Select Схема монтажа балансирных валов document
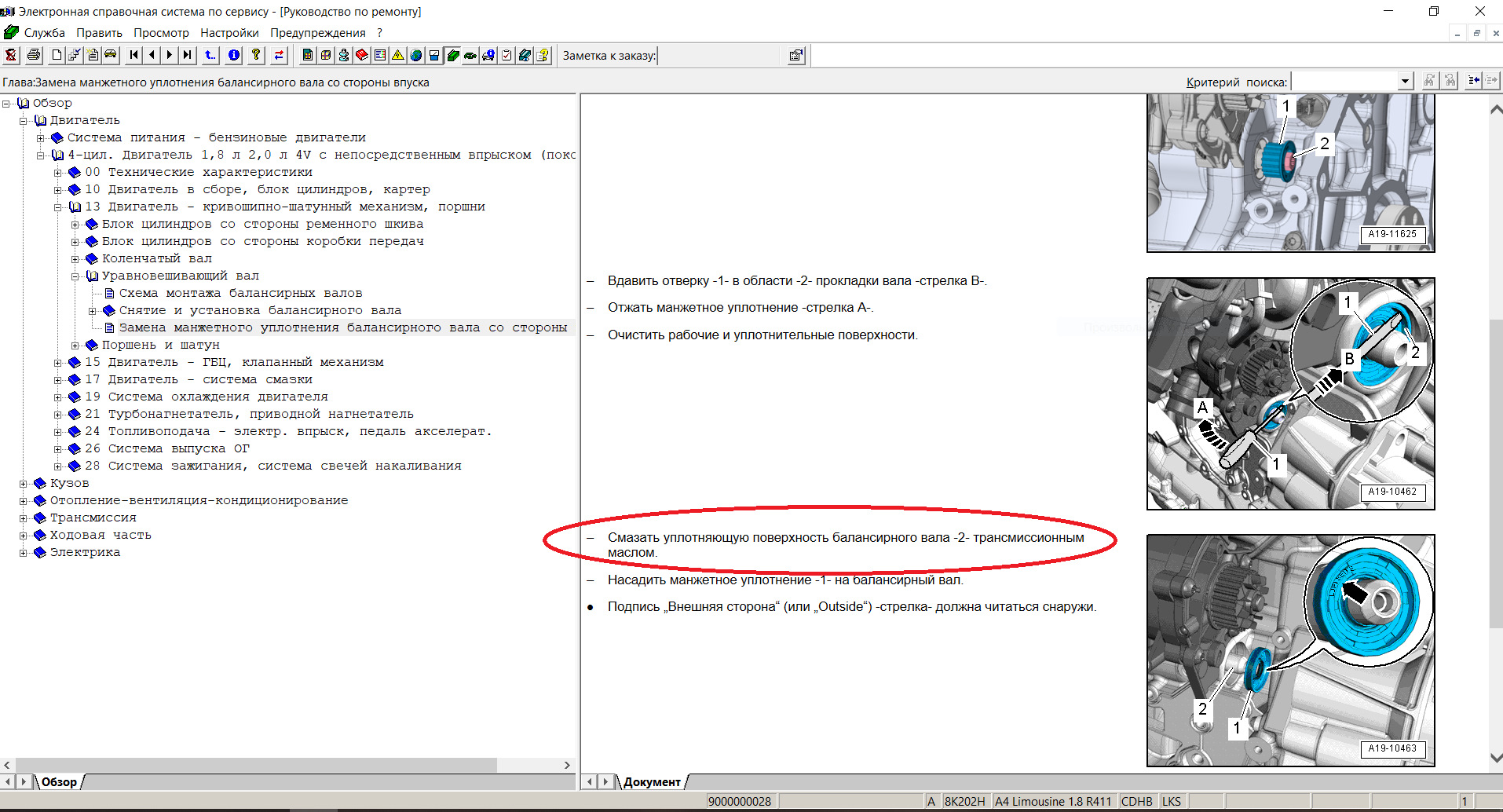The height and width of the screenshot is (812, 1503). (240, 293)
